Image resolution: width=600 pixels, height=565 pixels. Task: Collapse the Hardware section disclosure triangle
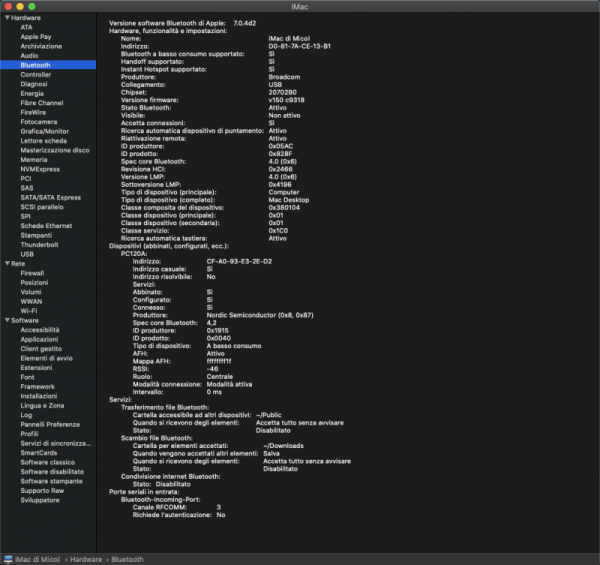(x=7, y=19)
